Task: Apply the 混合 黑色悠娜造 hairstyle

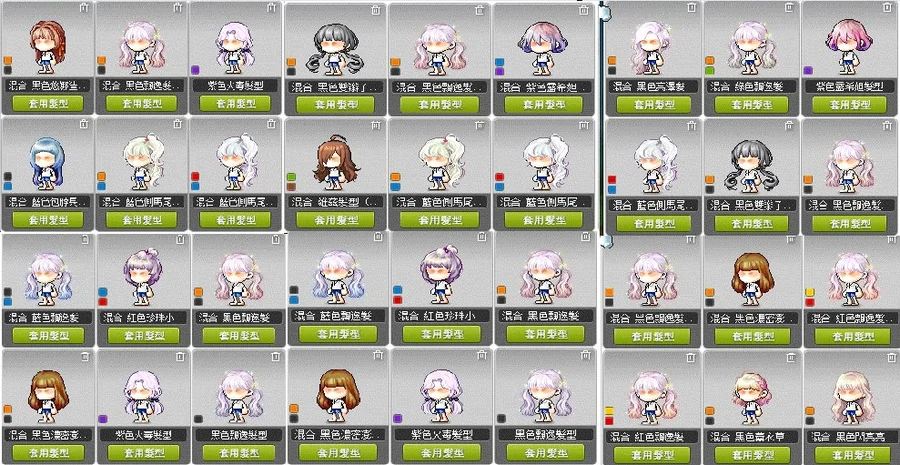Action: pyautogui.click(x=48, y=103)
